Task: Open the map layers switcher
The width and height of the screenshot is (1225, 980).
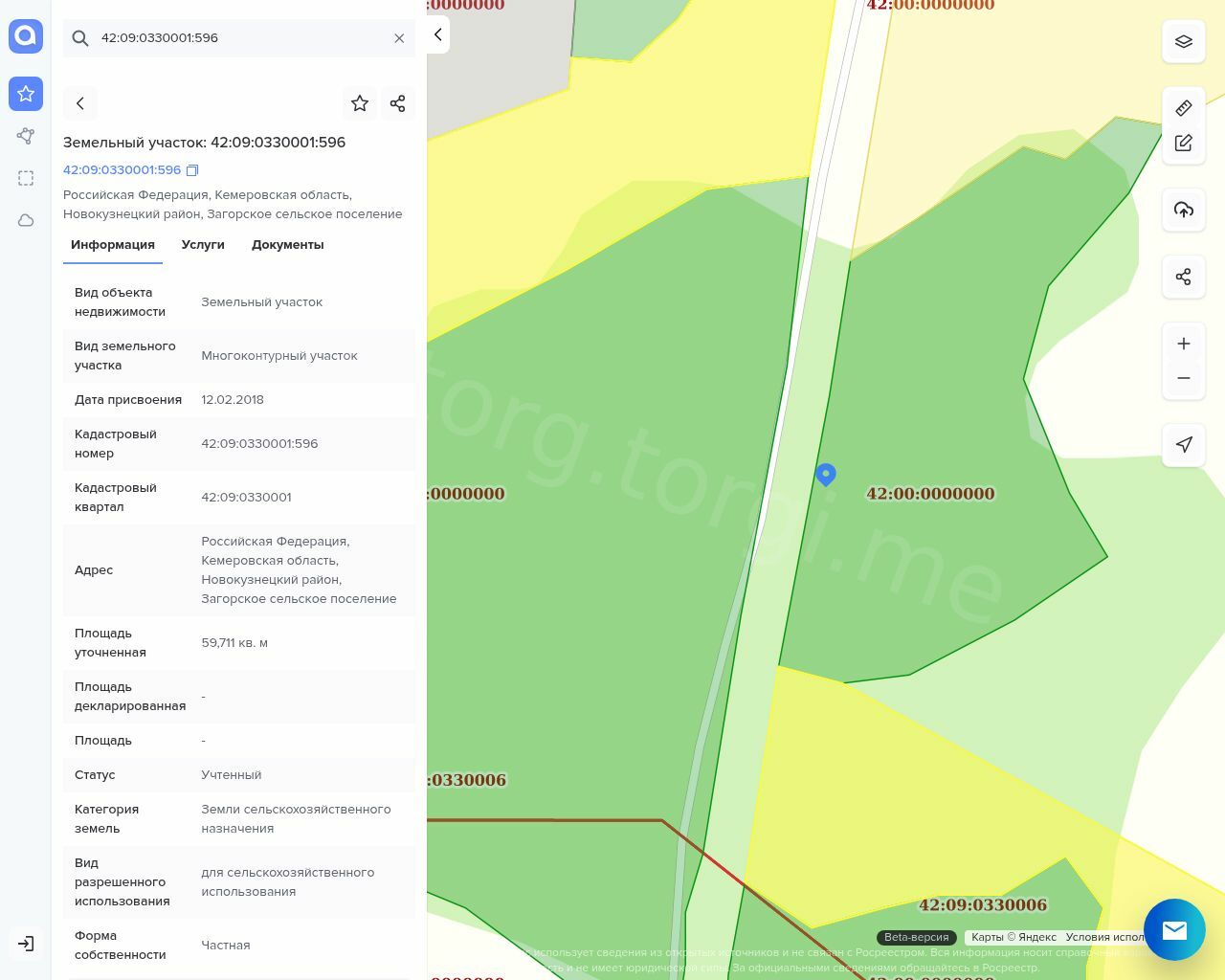Action: (1184, 41)
